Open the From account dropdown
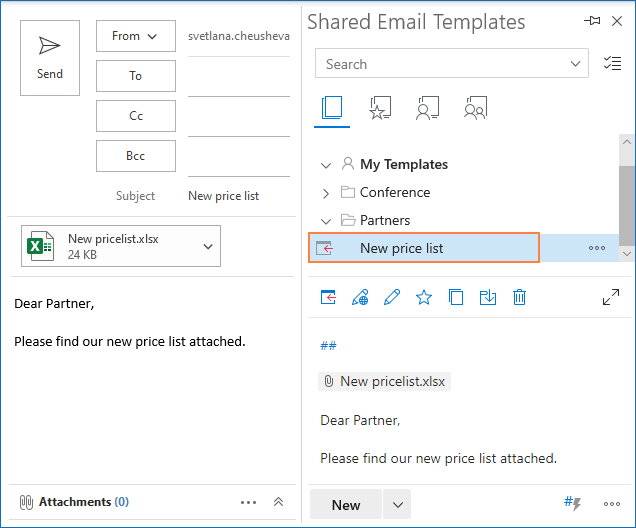Viewport: 636px width, 528px height. pos(135,36)
